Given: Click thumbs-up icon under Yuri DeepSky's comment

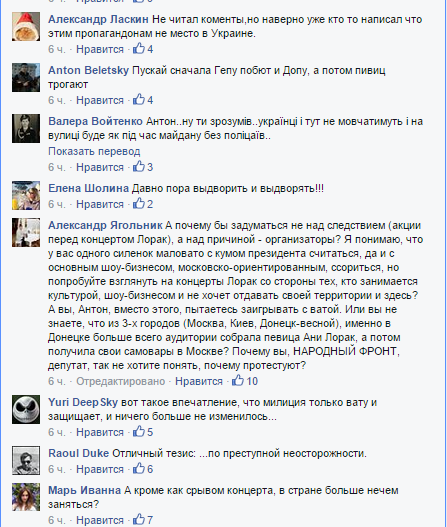Looking at the screenshot, I should coord(138,431).
